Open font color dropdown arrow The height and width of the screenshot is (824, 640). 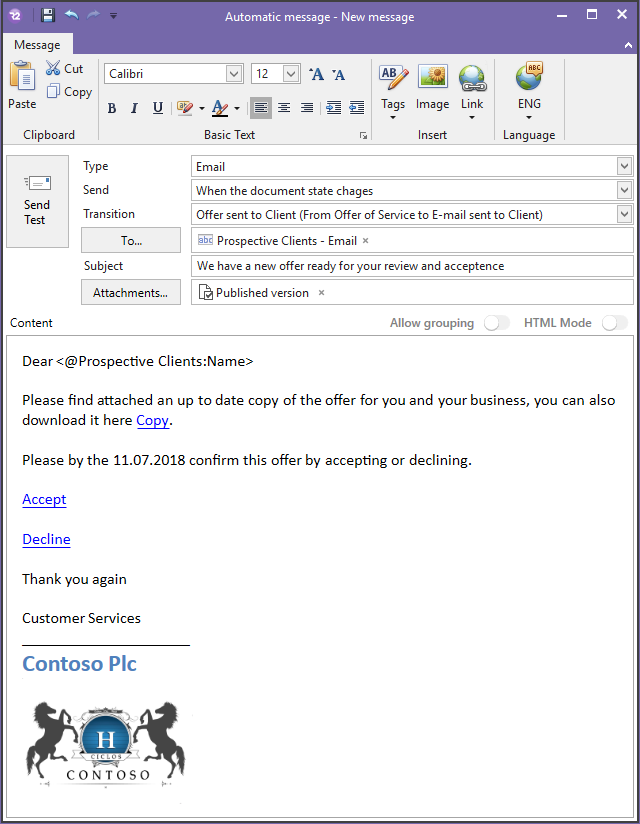pos(237,109)
